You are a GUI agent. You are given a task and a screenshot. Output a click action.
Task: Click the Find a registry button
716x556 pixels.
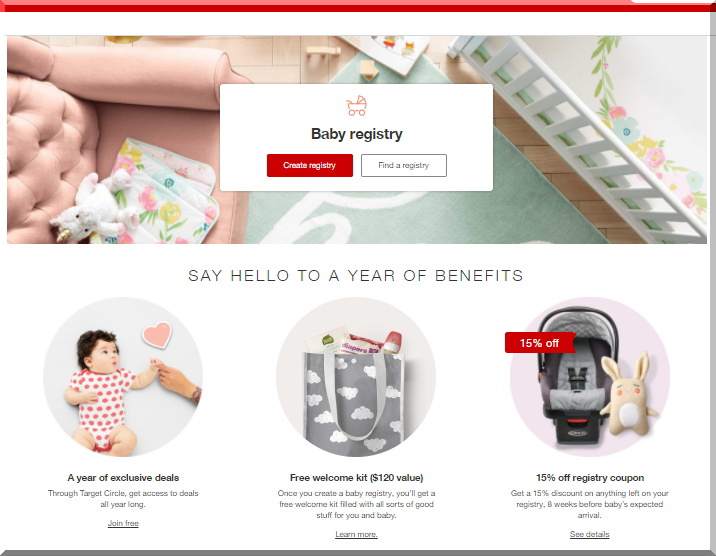tap(404, 165)
